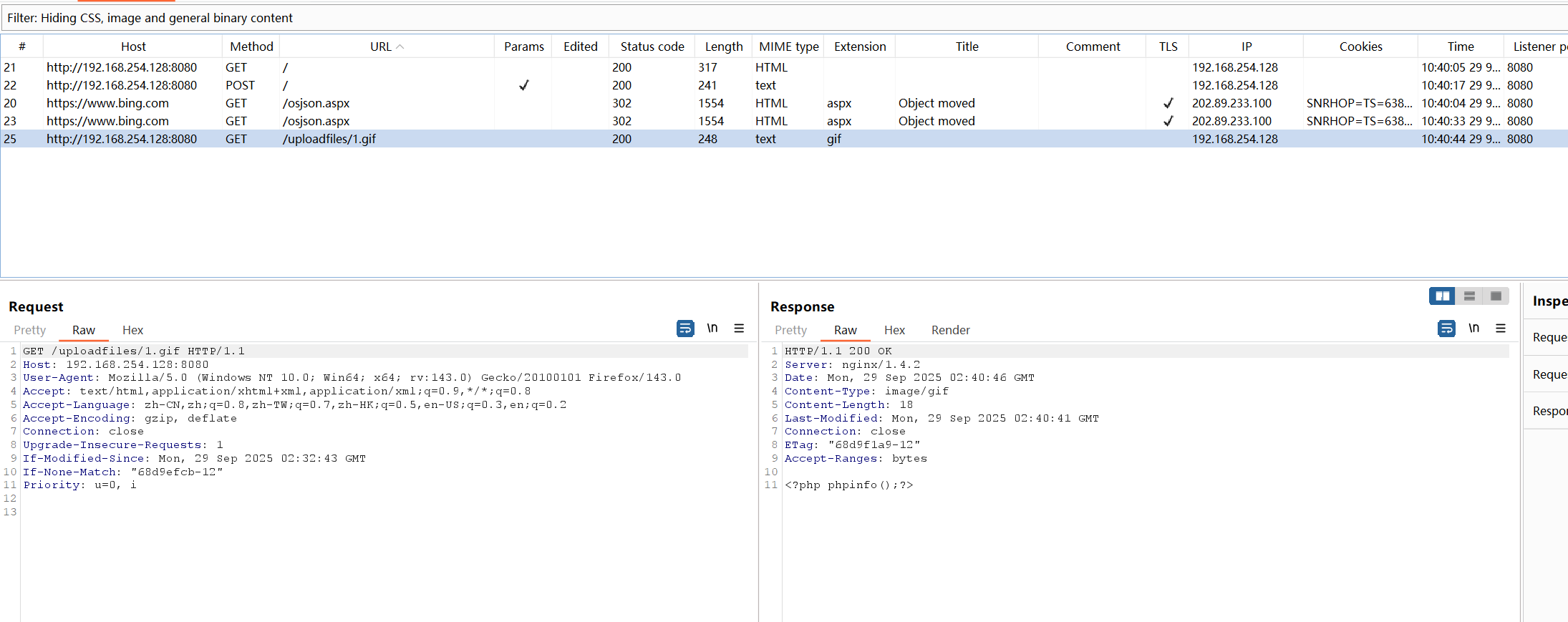Screen dimensions: 1568x622
Task: Sort by Title column header
Action: pyautogui.click(x=967, y=47)
